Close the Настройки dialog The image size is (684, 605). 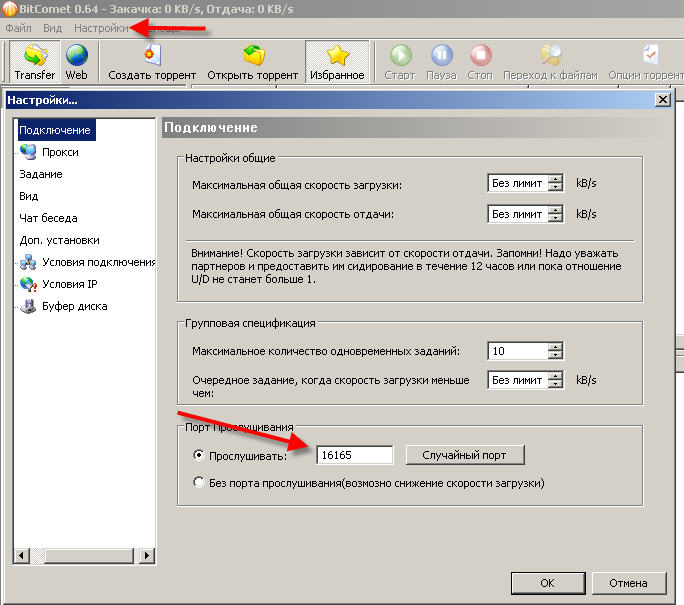(x=663, y=100)
